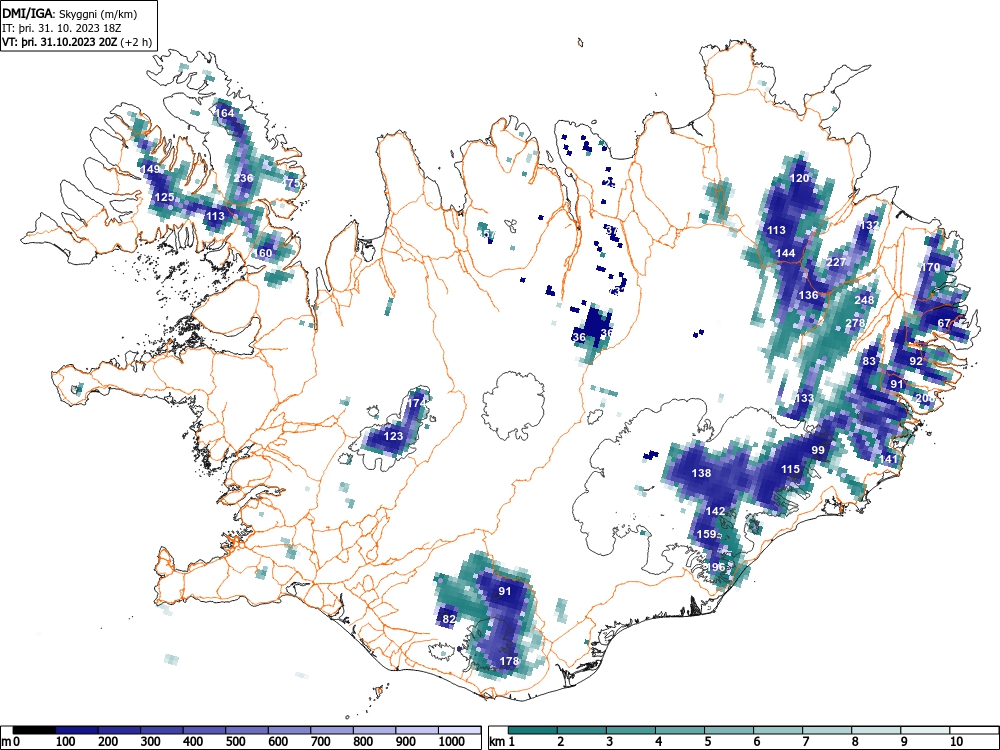
Task: Select the map value 92
Action: pos(916,361)
